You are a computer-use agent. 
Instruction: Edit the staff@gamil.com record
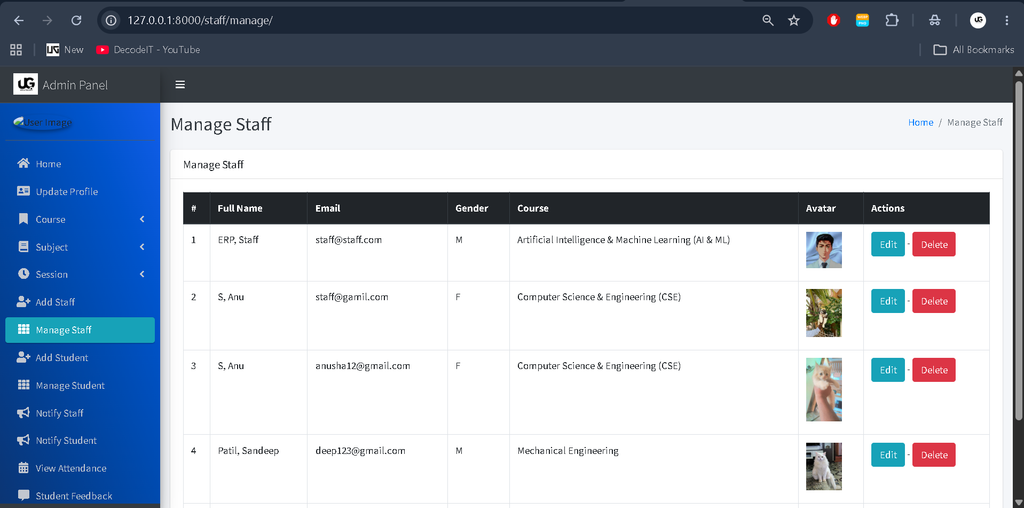pyautogui.click(x=888, y=301)
